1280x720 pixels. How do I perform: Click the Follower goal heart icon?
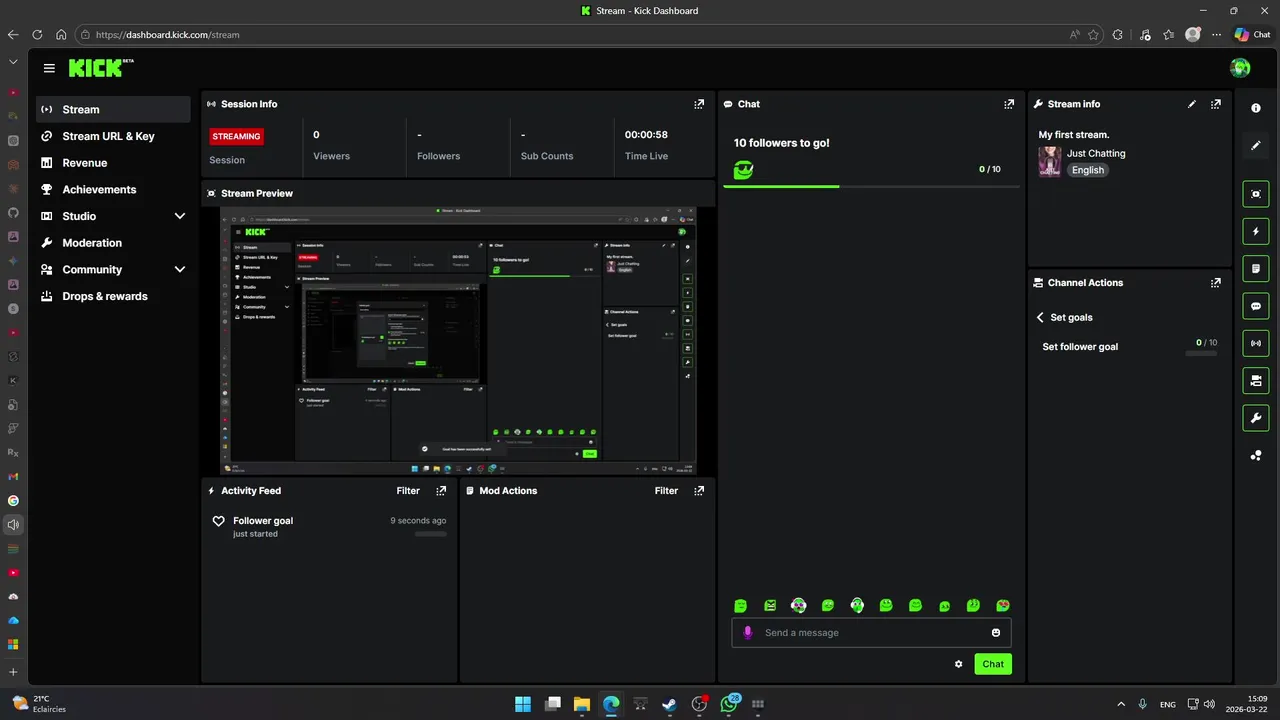click(219, 521)
